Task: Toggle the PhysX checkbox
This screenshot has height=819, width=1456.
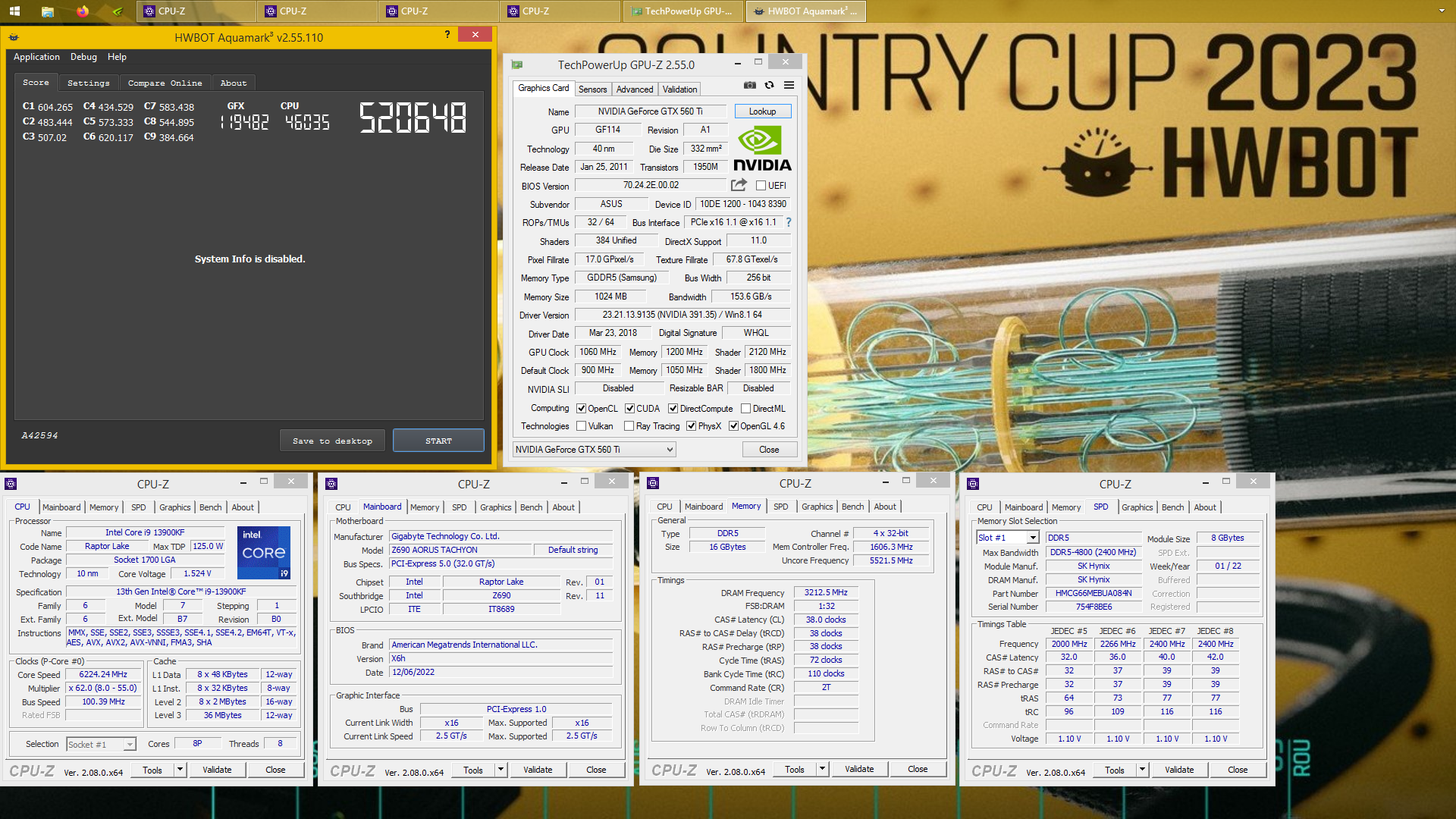Action: click(691, 425)
